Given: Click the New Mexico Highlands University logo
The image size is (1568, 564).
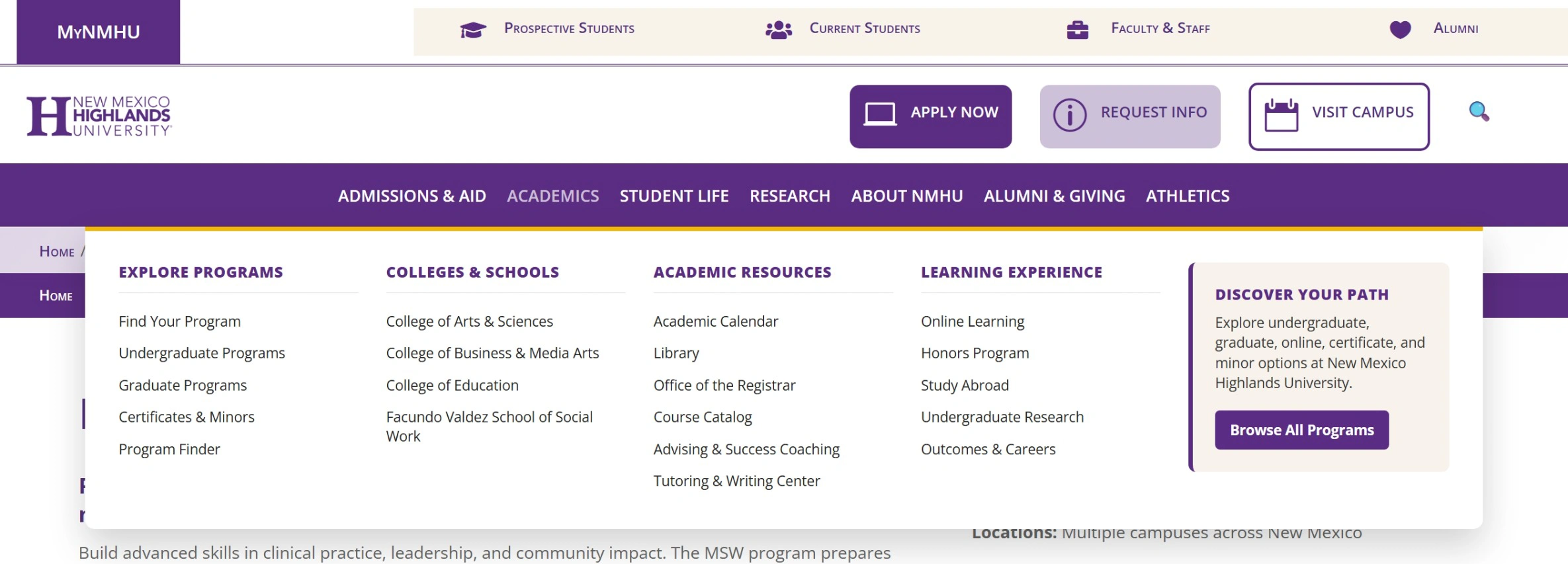Looking at the screenshot, I should 99,116.
